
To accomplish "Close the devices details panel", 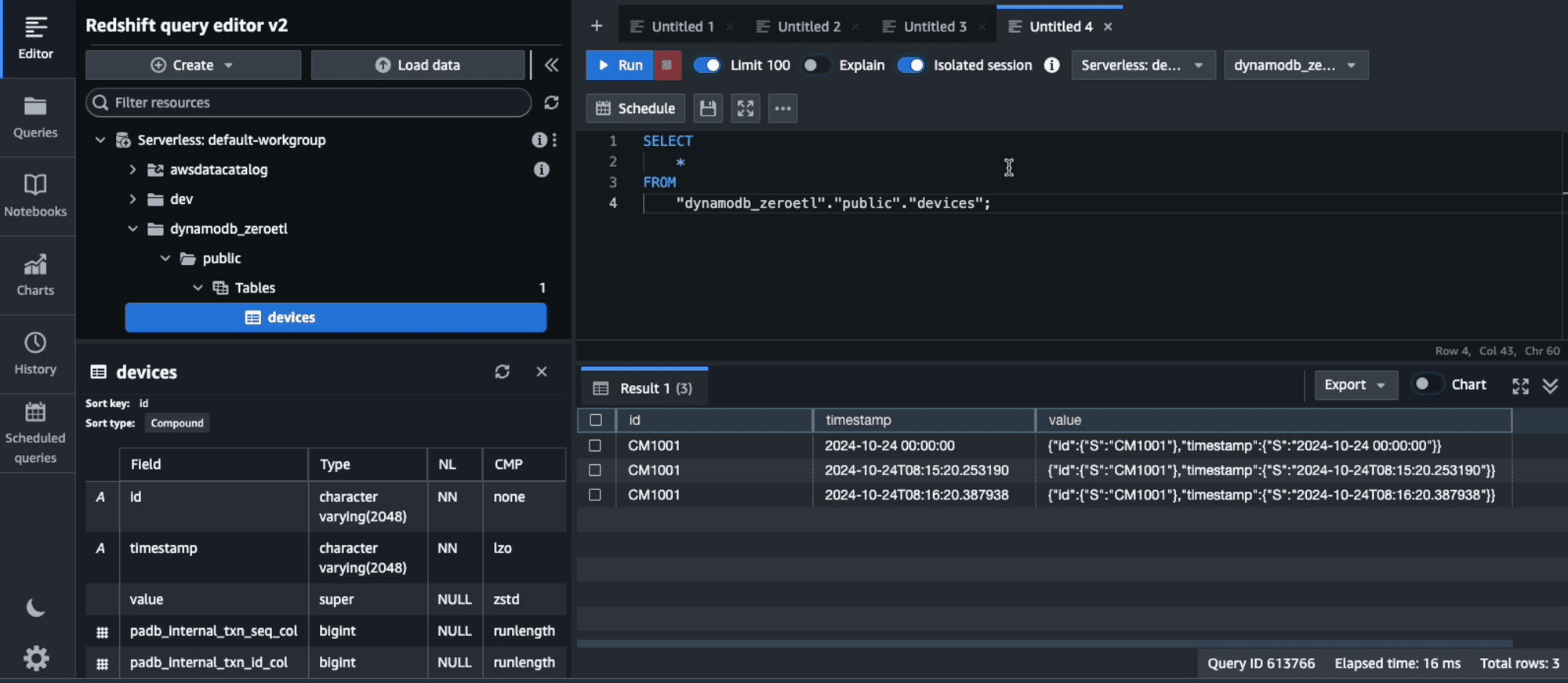I will coord(542,372).
